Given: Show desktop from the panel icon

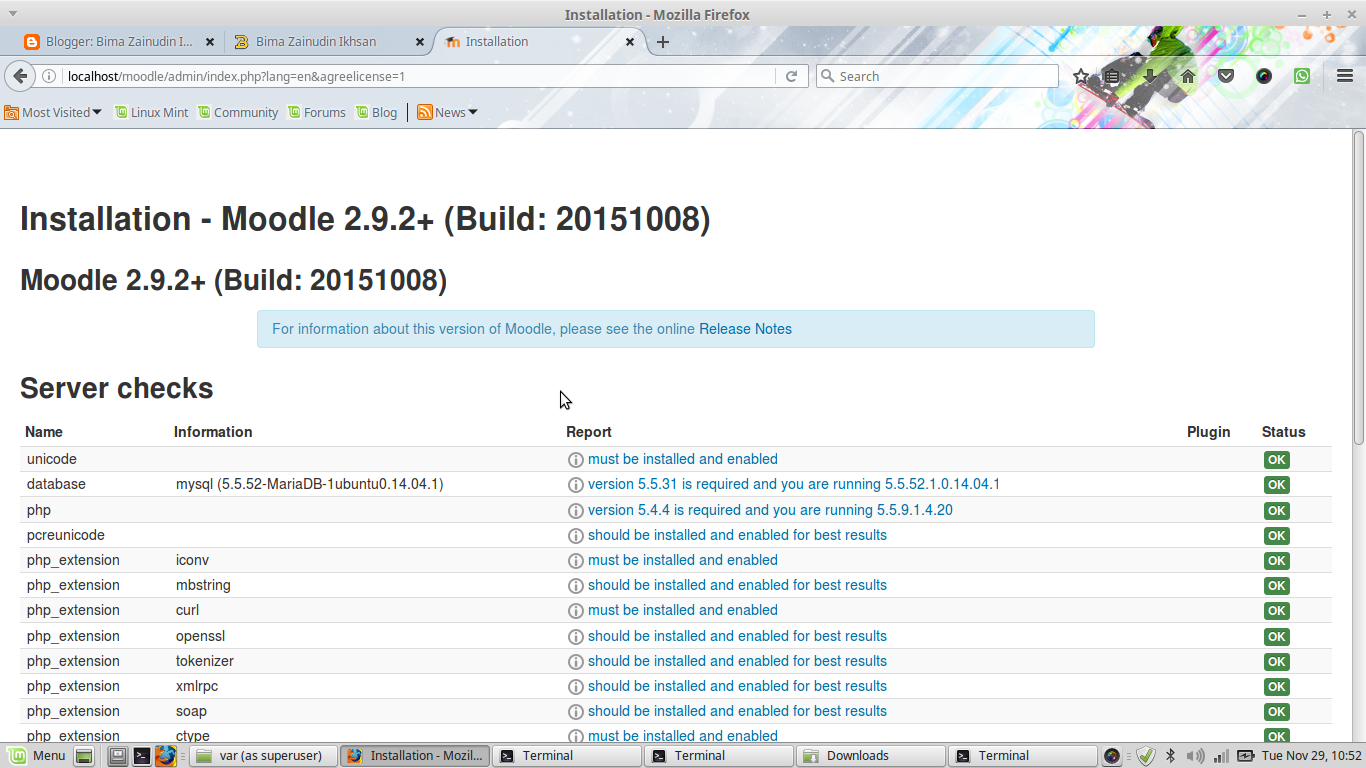Looking at the screenshot, I should (84, 756).
